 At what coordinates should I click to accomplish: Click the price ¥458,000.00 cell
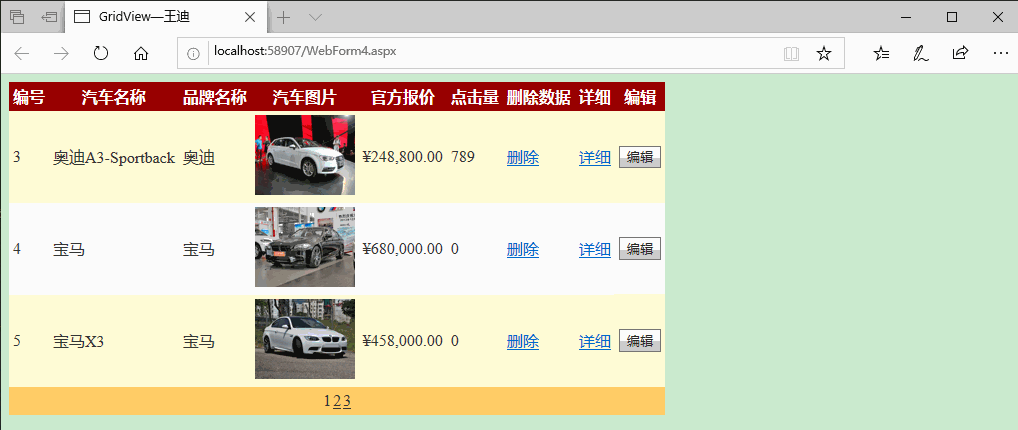coord(403,342)
